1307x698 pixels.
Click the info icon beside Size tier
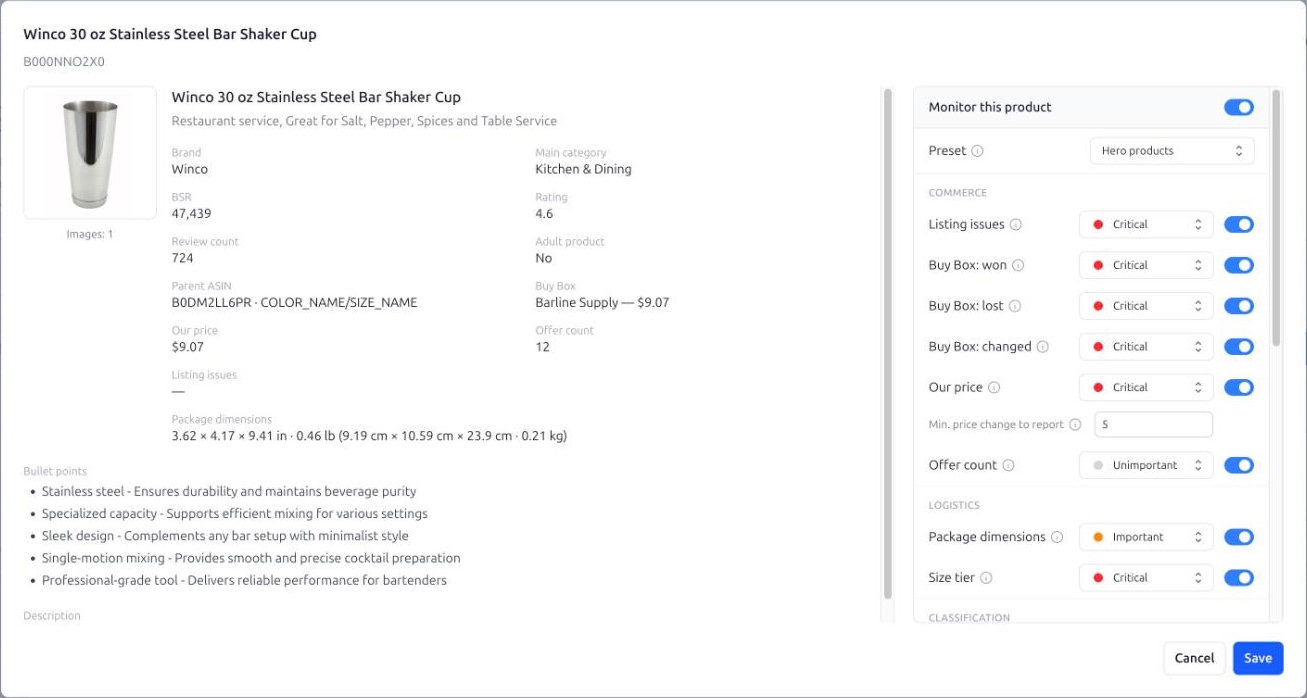[986, 578]
